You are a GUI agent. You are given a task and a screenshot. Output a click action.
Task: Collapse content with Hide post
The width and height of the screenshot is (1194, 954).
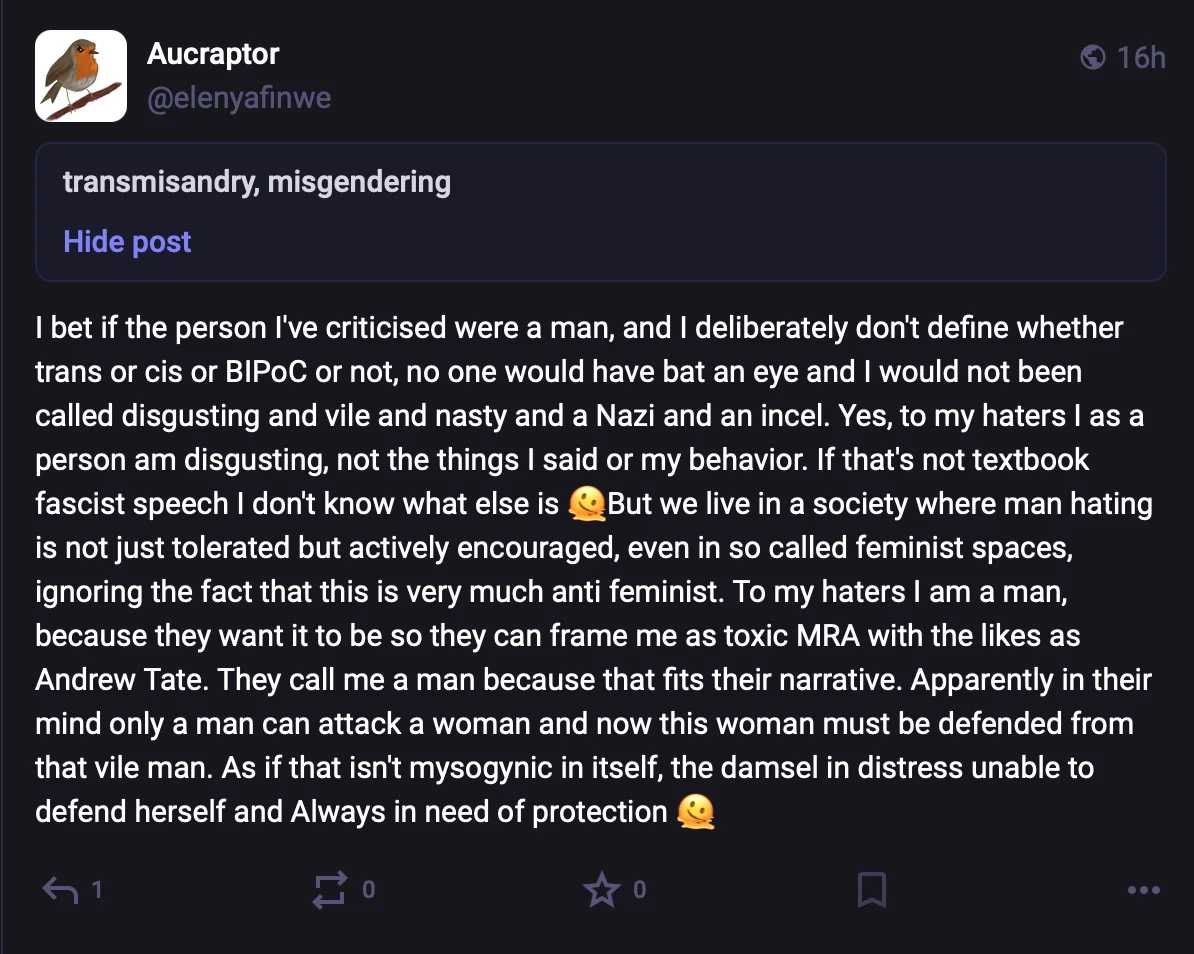[127, 242]
